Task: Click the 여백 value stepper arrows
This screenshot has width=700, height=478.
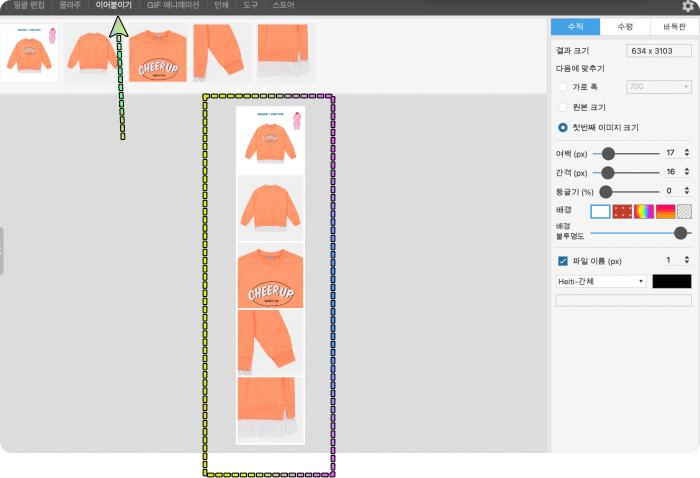Action: pyautogui.click(x=687, y=153)
